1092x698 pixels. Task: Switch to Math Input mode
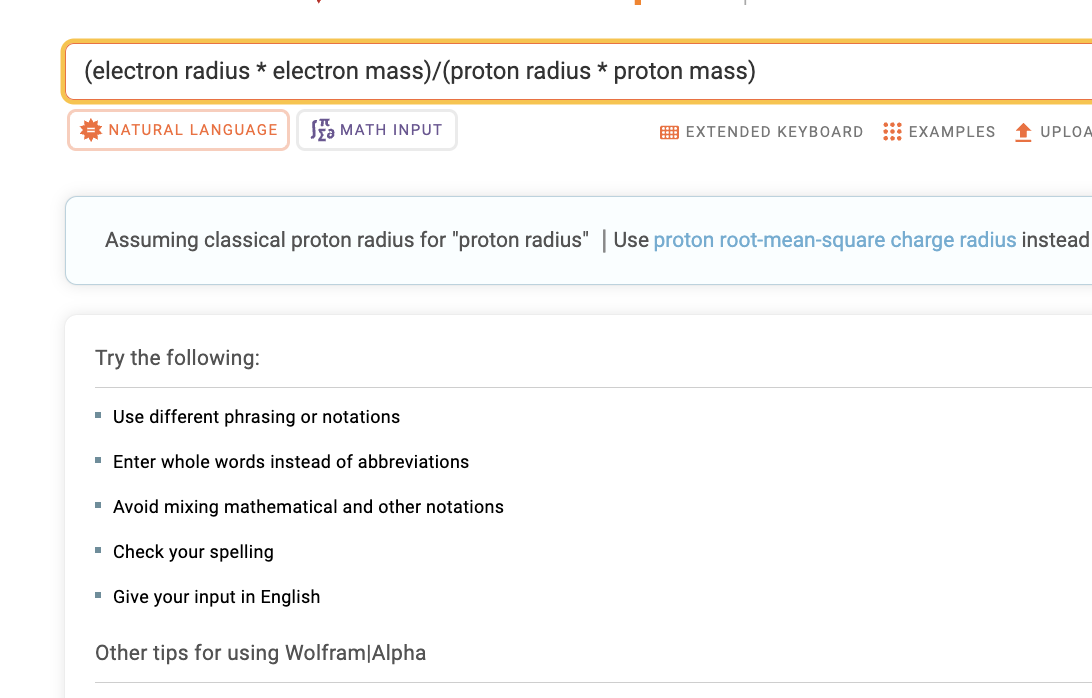(x=377, y=130)
